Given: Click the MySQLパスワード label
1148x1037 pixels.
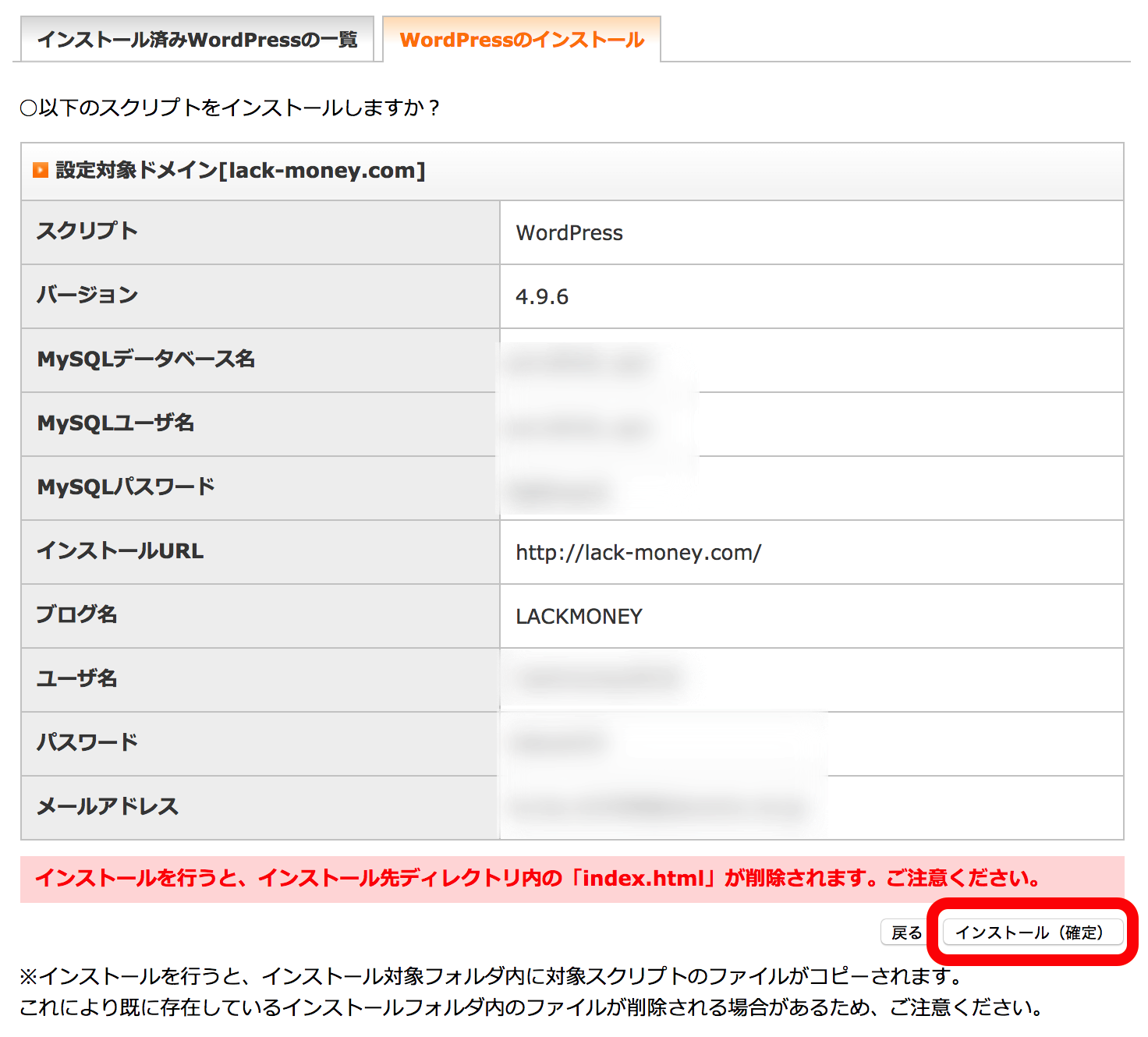Looking at the screenshot, I should (x=126, y=487).
